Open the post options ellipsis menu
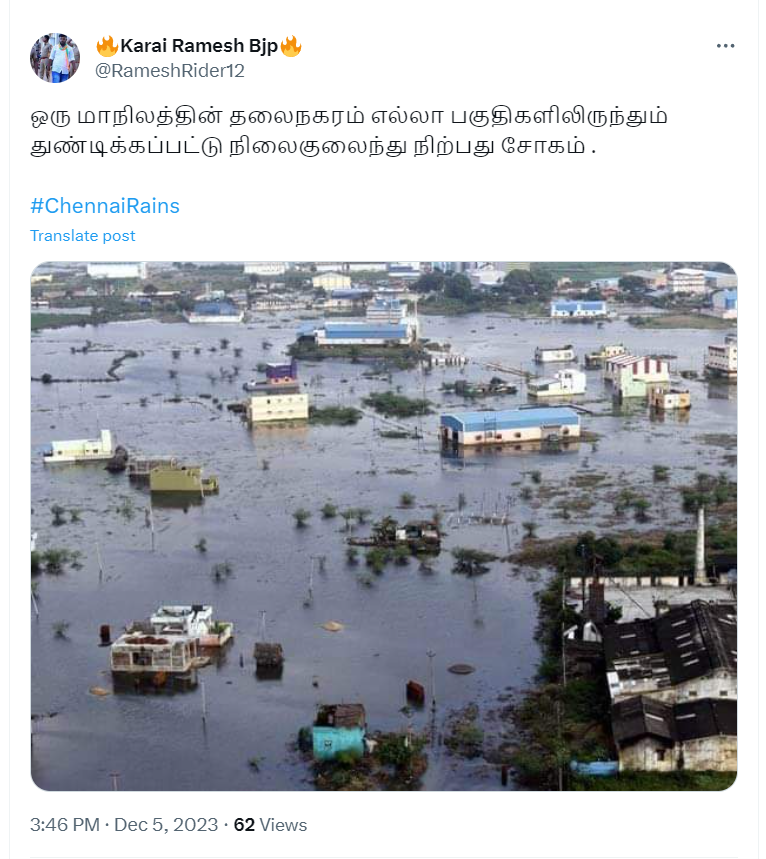This screenshot has height=859, width=766. point(723,44)
